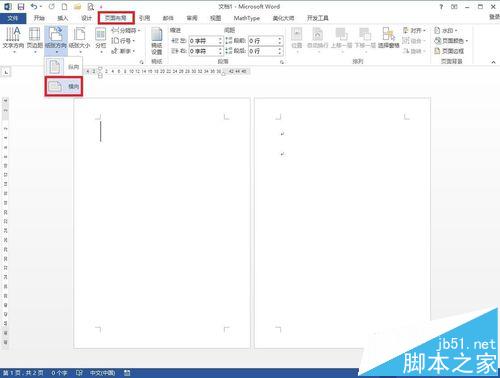Image resolution: width=500 pixels, height=378 pixels.
Task: Click the left indent input field
Action: 203,41
